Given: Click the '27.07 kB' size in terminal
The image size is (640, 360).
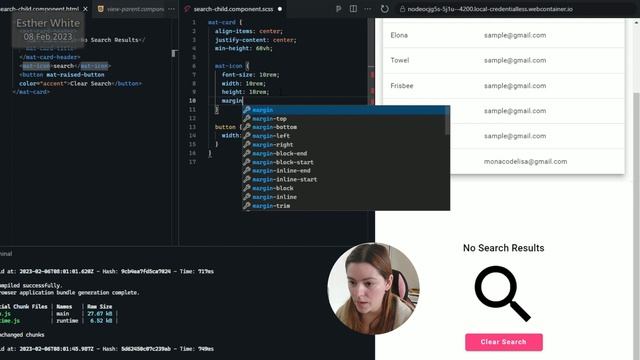Looking at the screenshot, I should pyautogui.click(x=100, y=314).
